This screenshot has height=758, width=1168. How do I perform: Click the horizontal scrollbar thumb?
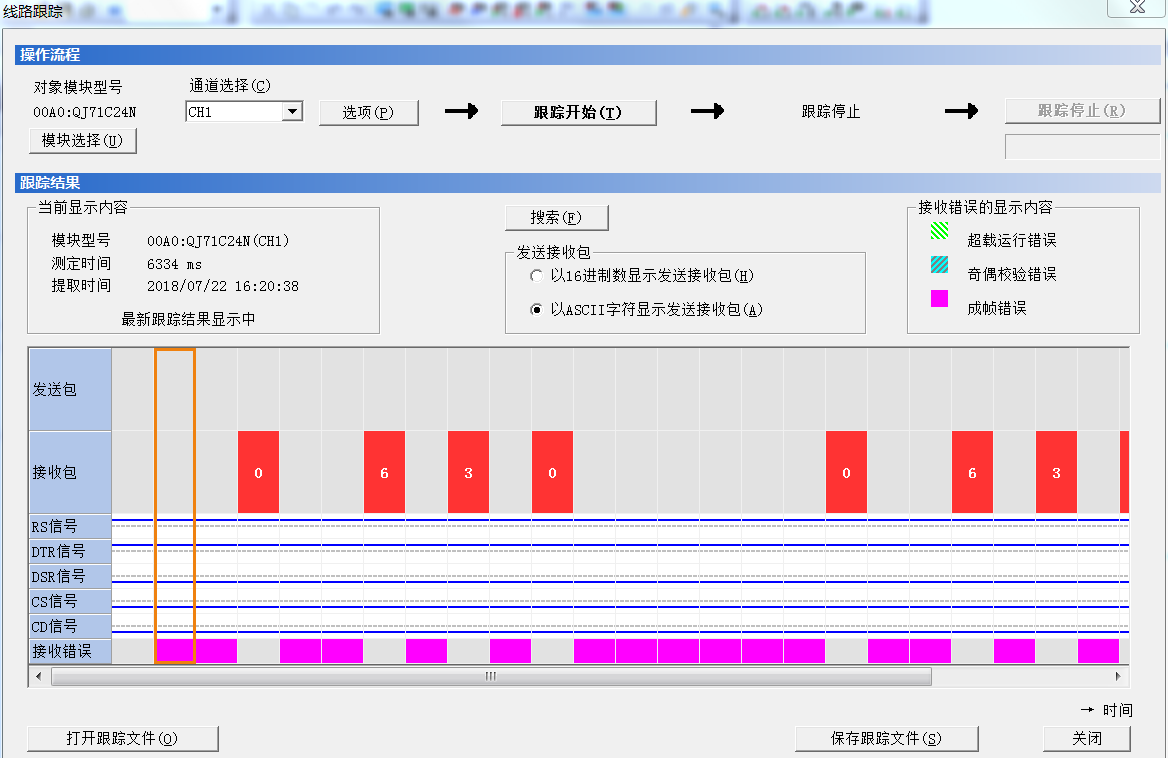(x=490, y=677)
